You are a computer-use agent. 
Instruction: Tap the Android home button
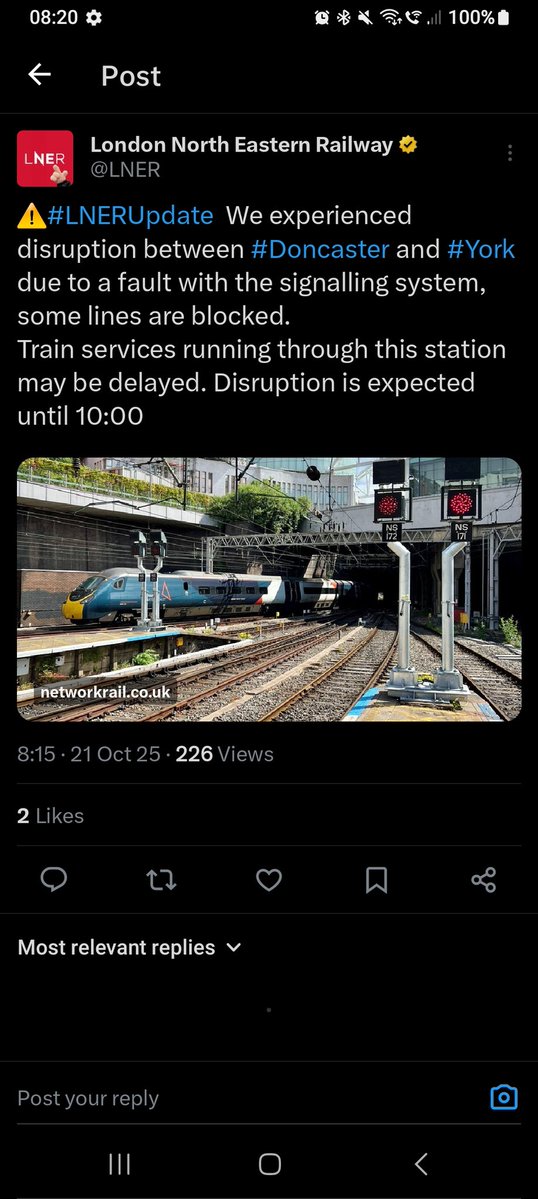(x=269, y=1164)
